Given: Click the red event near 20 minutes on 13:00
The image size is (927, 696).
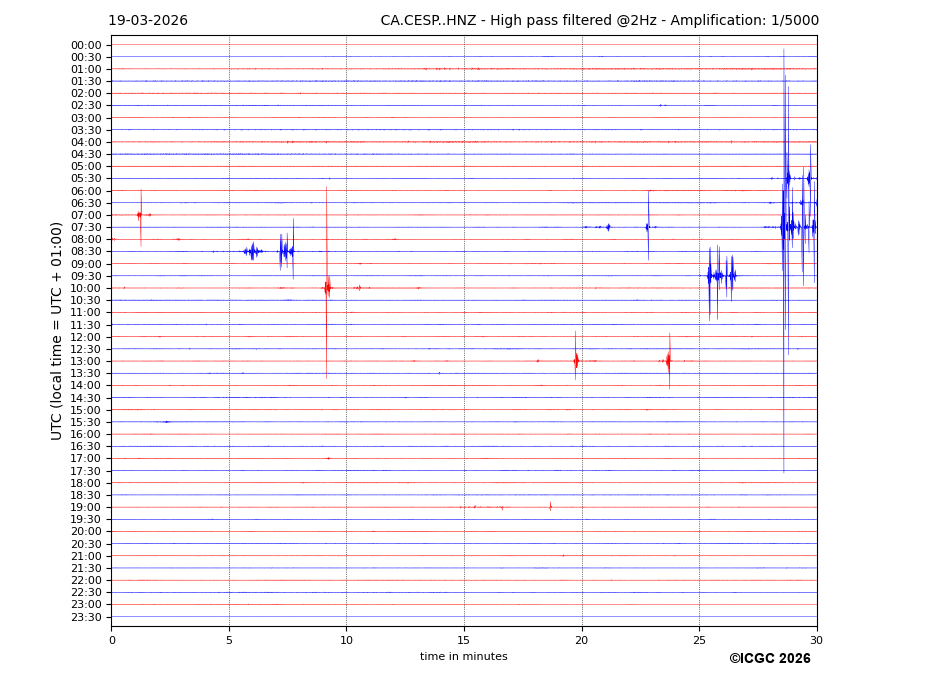Looking at the screenshot, I should pyautogui.click(x=576, y=361).
